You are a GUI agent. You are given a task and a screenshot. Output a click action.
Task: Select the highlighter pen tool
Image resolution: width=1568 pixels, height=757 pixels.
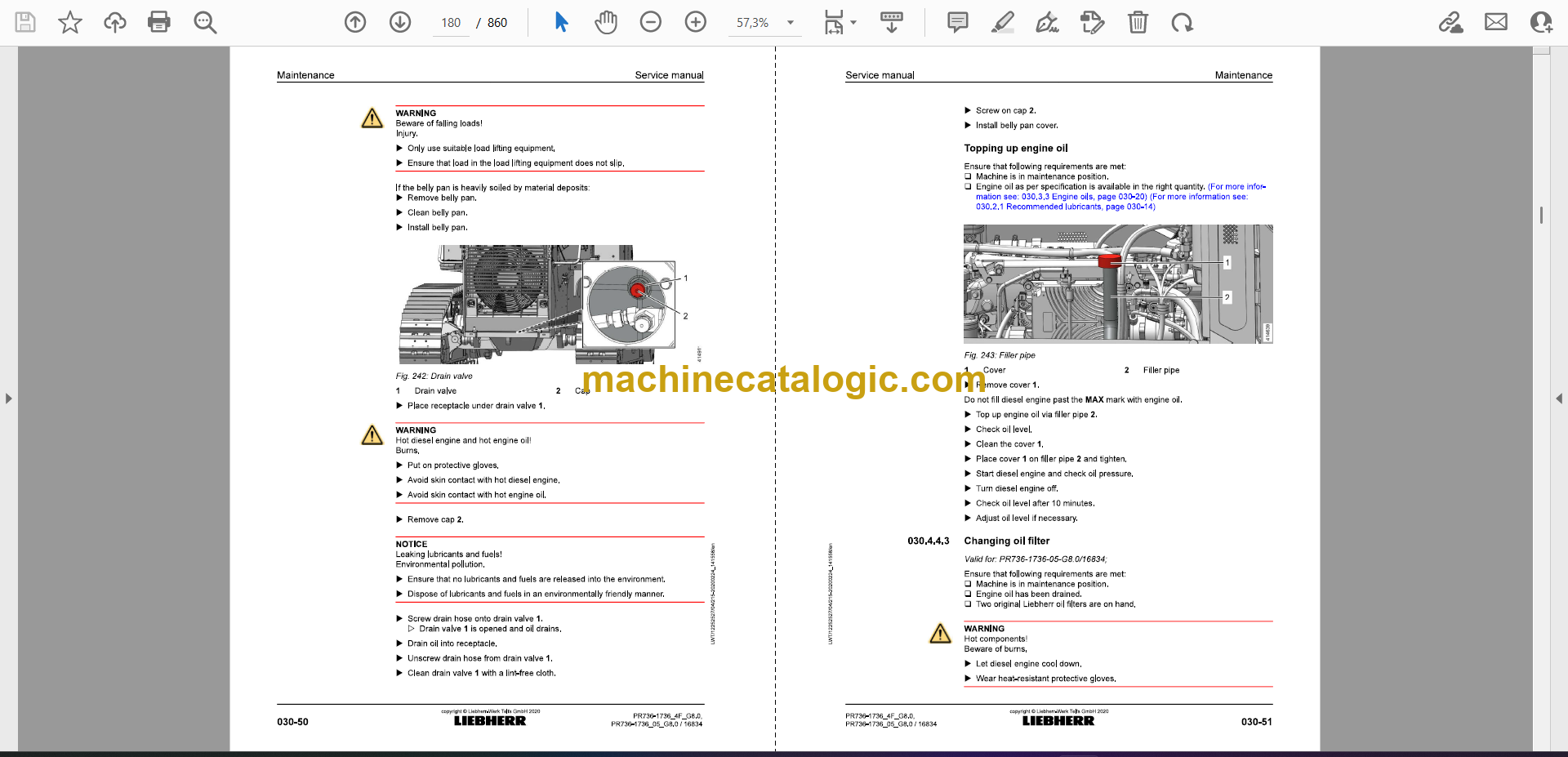(1003, 22)
